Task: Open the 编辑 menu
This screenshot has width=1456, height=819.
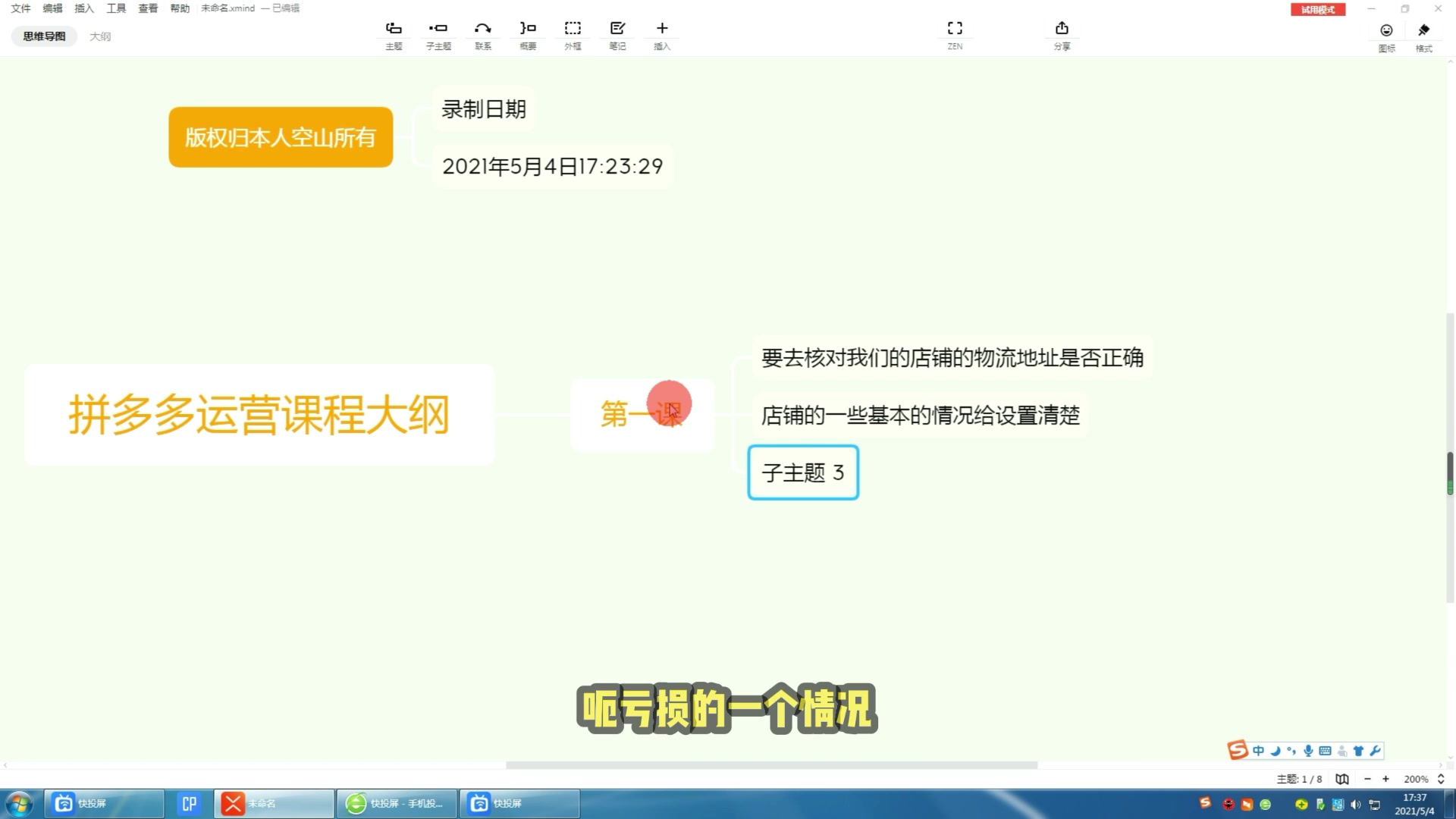Action: point(52,8)
